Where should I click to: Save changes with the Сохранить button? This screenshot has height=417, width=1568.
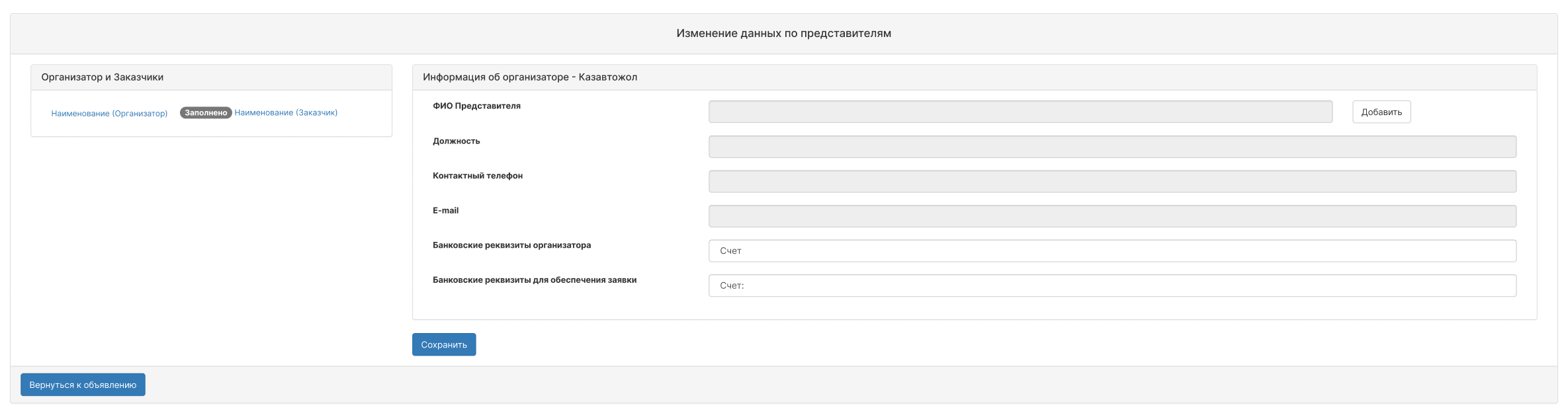pyautogui.click(x=443, y=345)
